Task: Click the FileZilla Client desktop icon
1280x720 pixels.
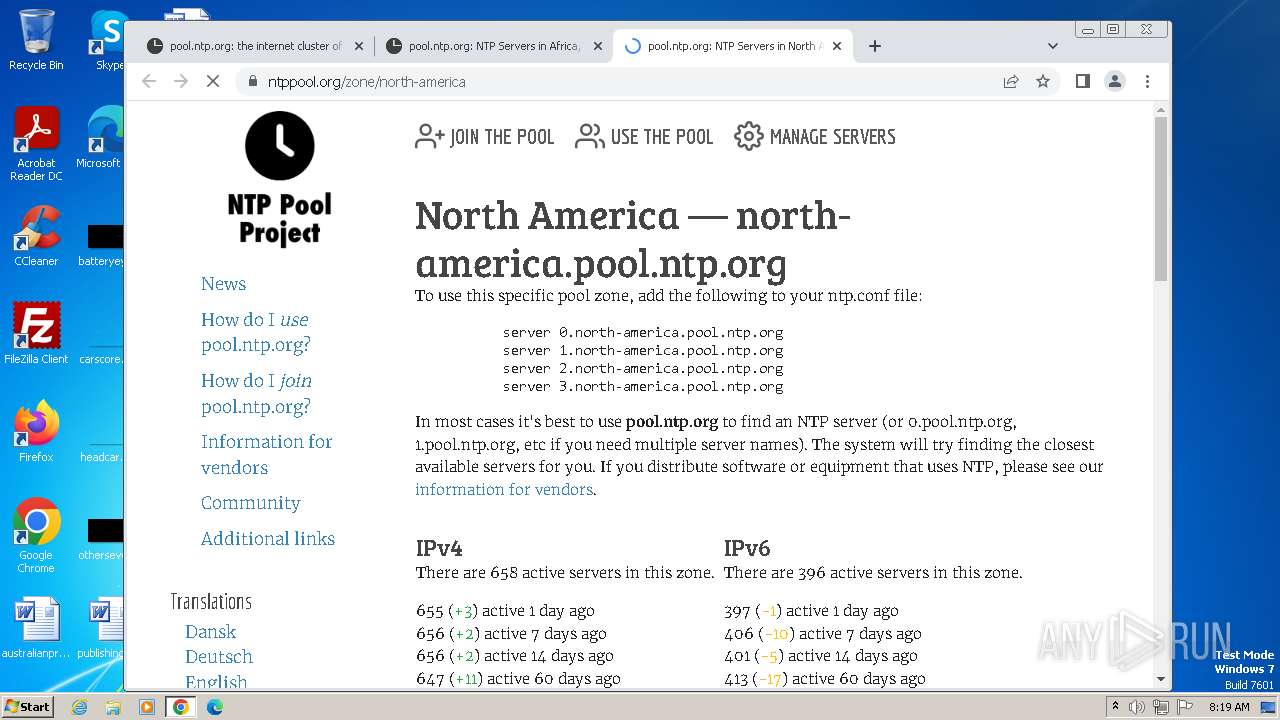Action: coord(36,333)
